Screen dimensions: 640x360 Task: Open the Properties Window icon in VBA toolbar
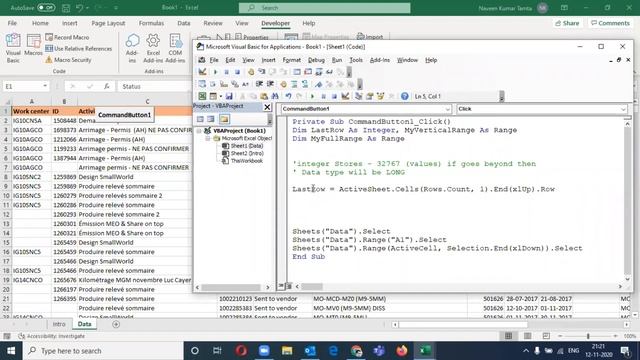click(369, 96)
